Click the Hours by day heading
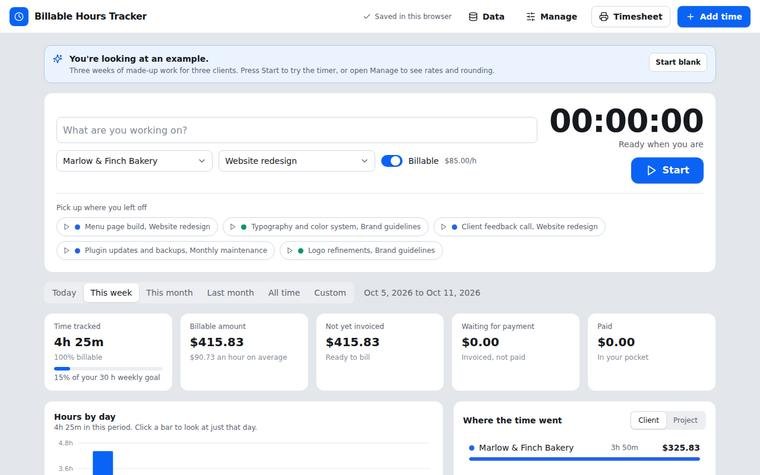This screenshot has height=475, width=760. tap(85, 417)
